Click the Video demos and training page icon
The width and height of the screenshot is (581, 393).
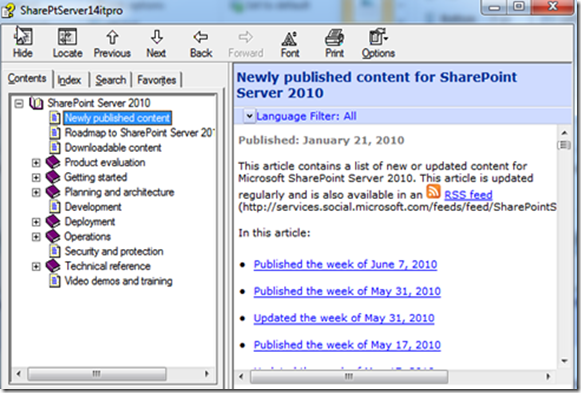(55, 281)
